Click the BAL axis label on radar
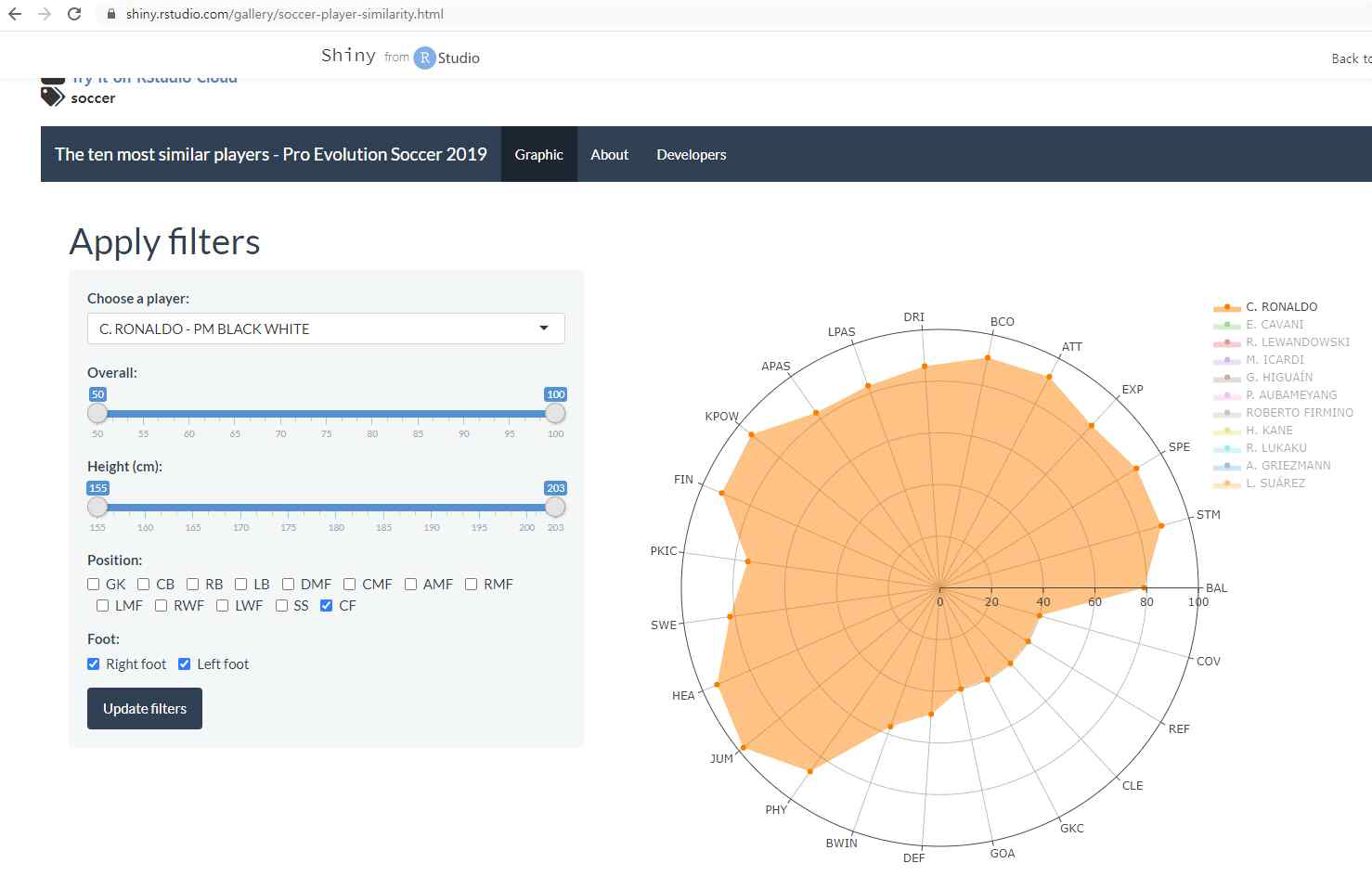The width and height of the screenshot is (1372, 876). click(1216, 587)
